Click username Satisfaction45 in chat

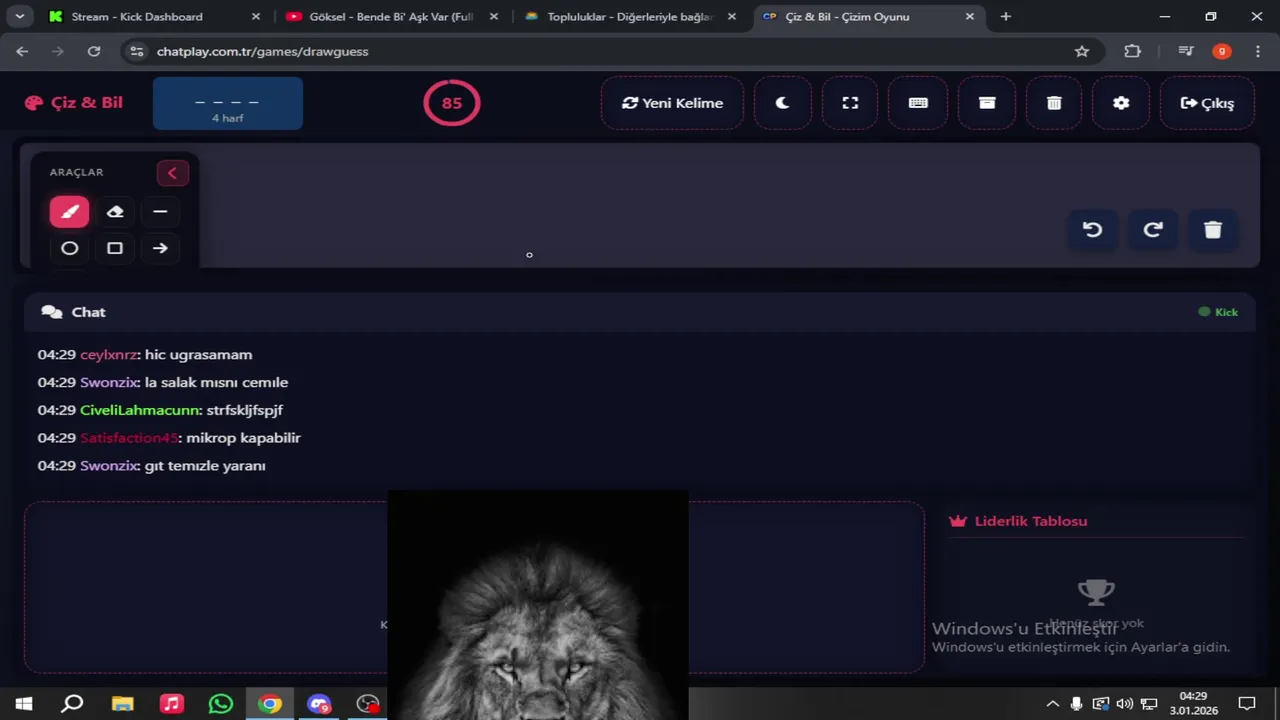point(128,438)
